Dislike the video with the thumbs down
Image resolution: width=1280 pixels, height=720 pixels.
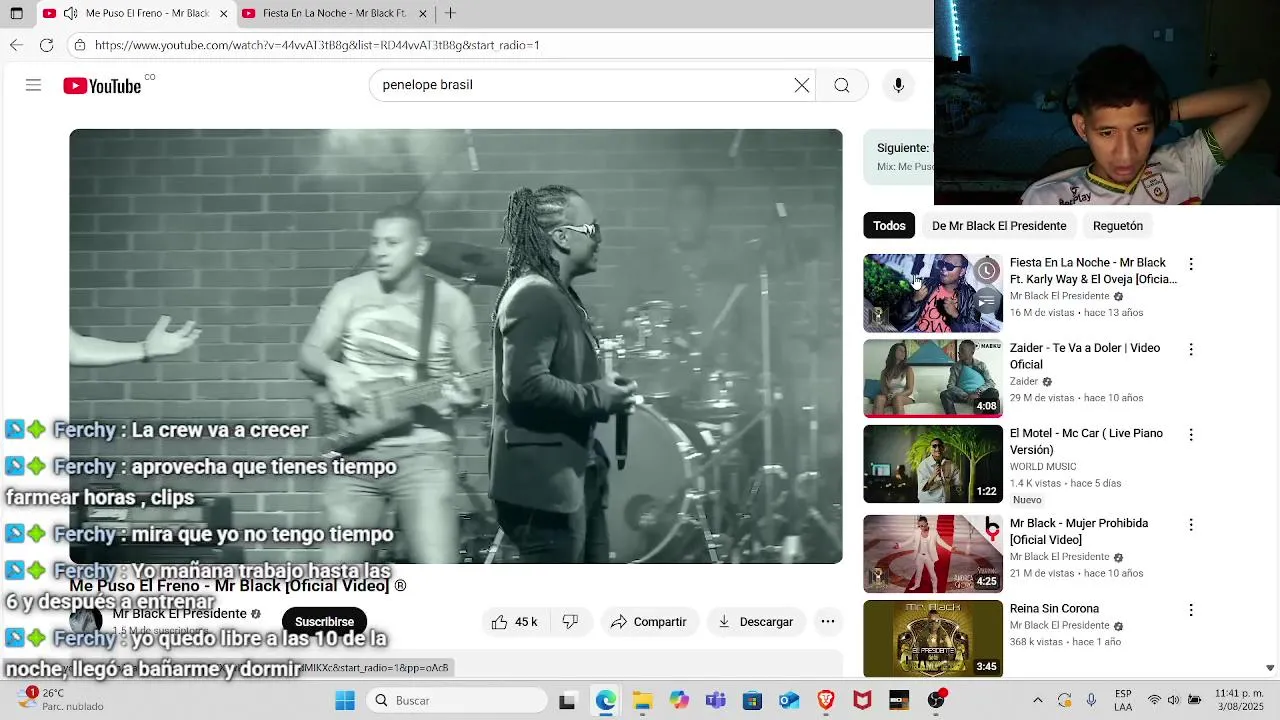pos(570,622)
